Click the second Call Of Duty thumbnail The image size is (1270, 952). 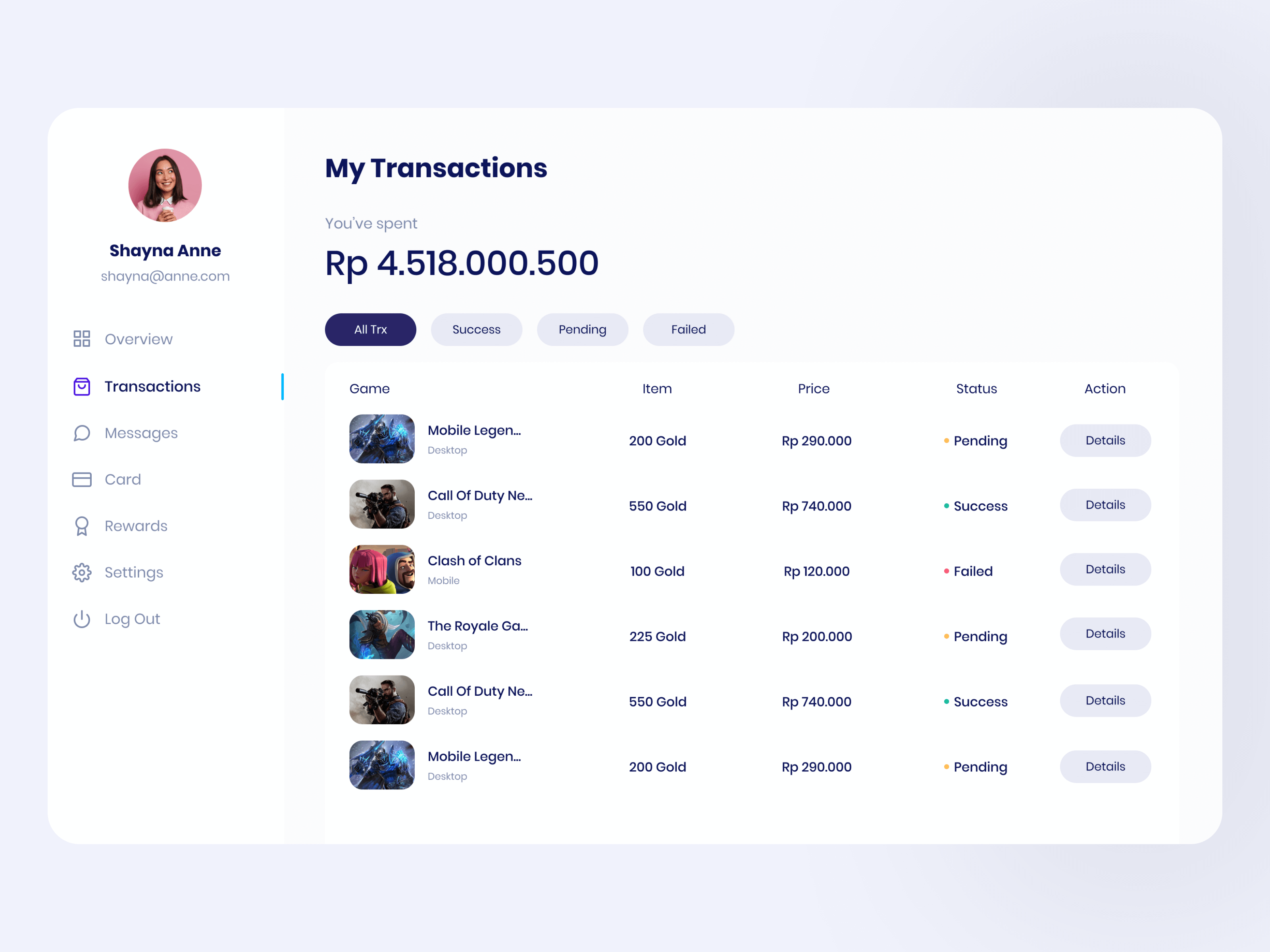(382, 700)
